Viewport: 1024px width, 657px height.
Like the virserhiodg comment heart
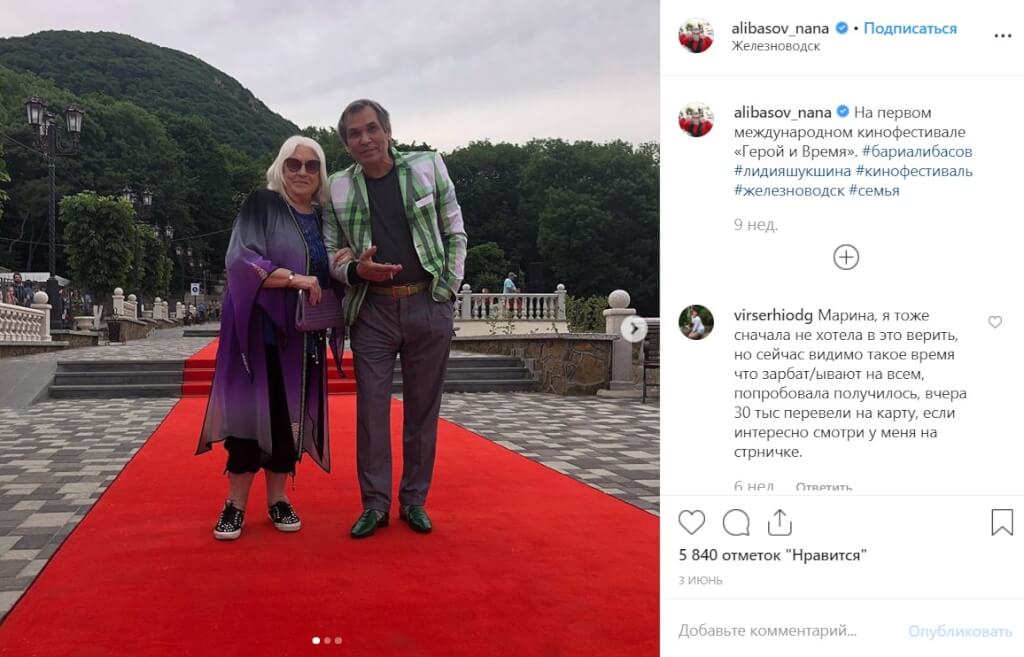click(x=995, y=322)
